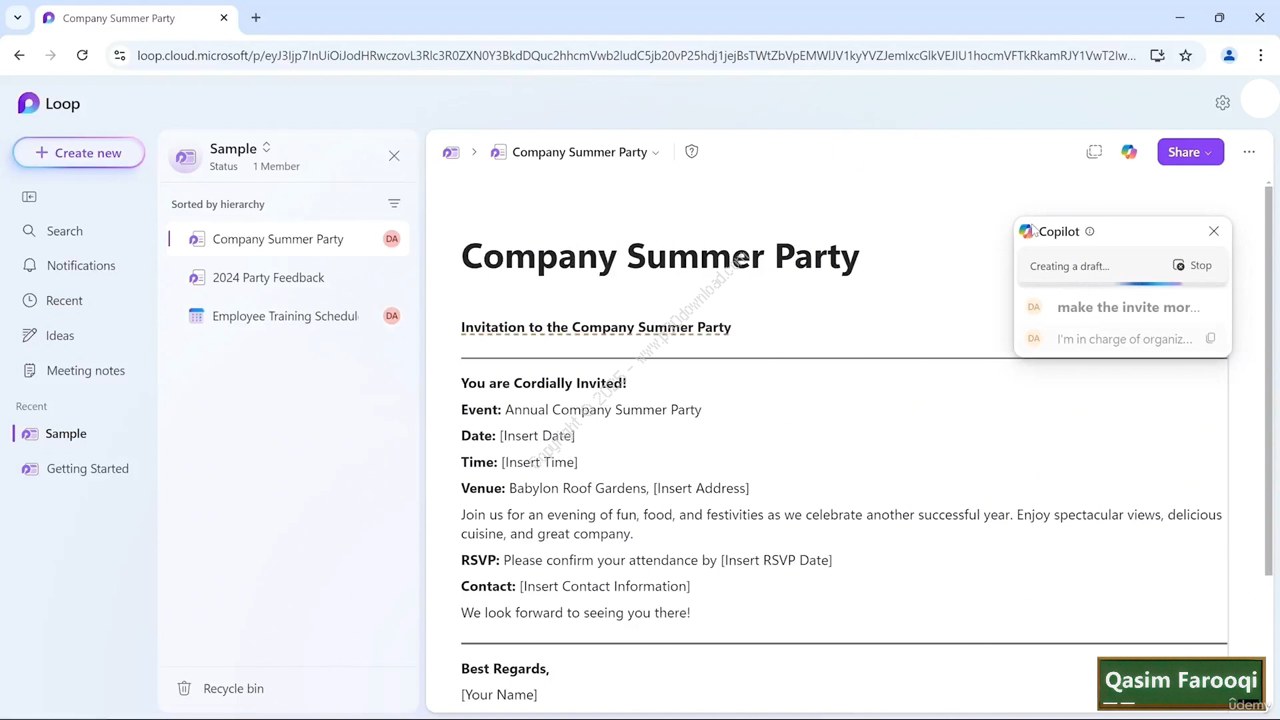This screenshot has width=1280, height=720.
Task: Click the [Insert Contact Information] placeholder
Action: (605, 586)
